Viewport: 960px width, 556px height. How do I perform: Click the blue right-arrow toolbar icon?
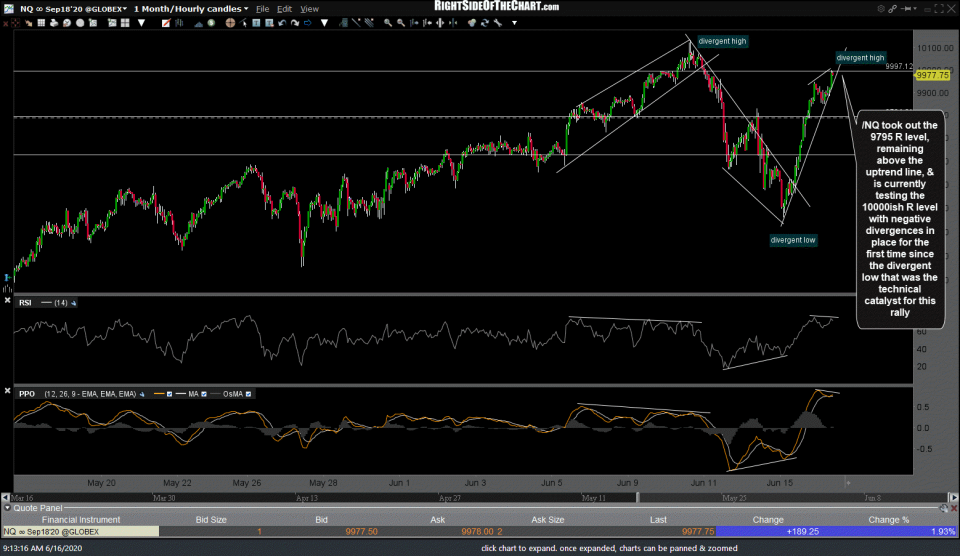307,23
